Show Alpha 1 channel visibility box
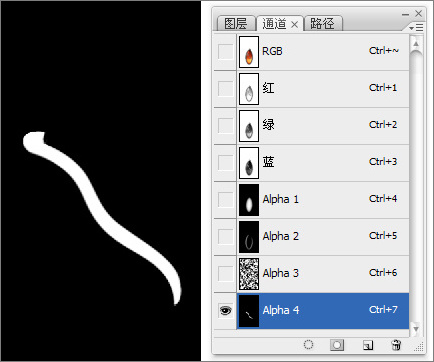The height and width of the screenshot is (362, 434). click(x=225, y=200)
